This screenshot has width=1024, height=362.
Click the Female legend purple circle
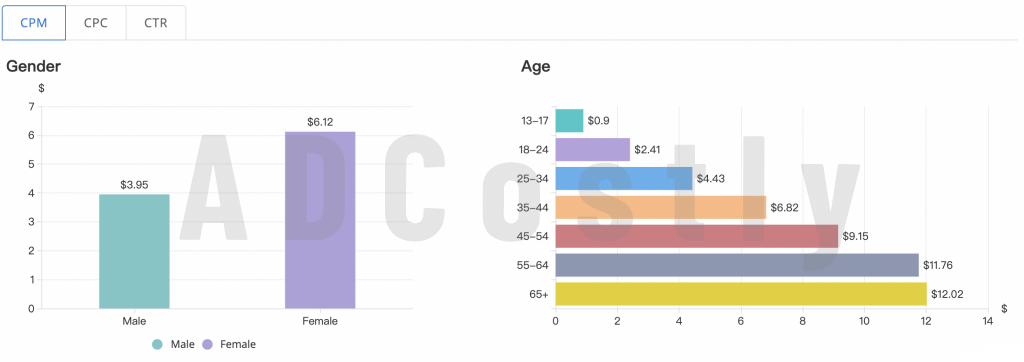click(208, 344)
